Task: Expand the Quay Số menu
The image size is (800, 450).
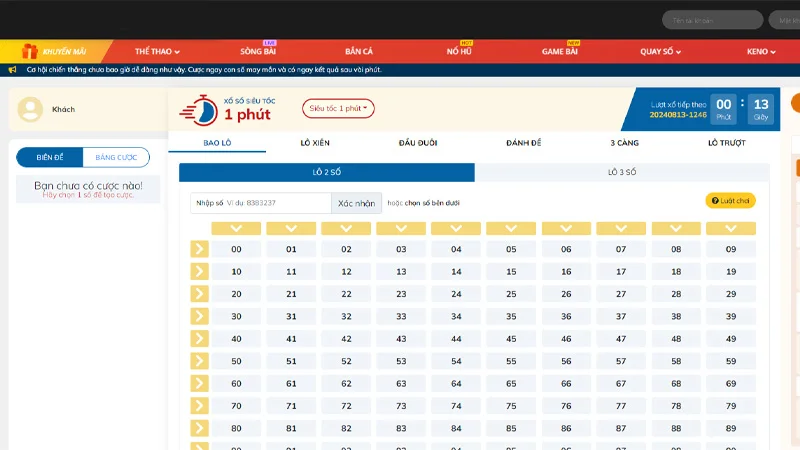Action: pos(660,51)
